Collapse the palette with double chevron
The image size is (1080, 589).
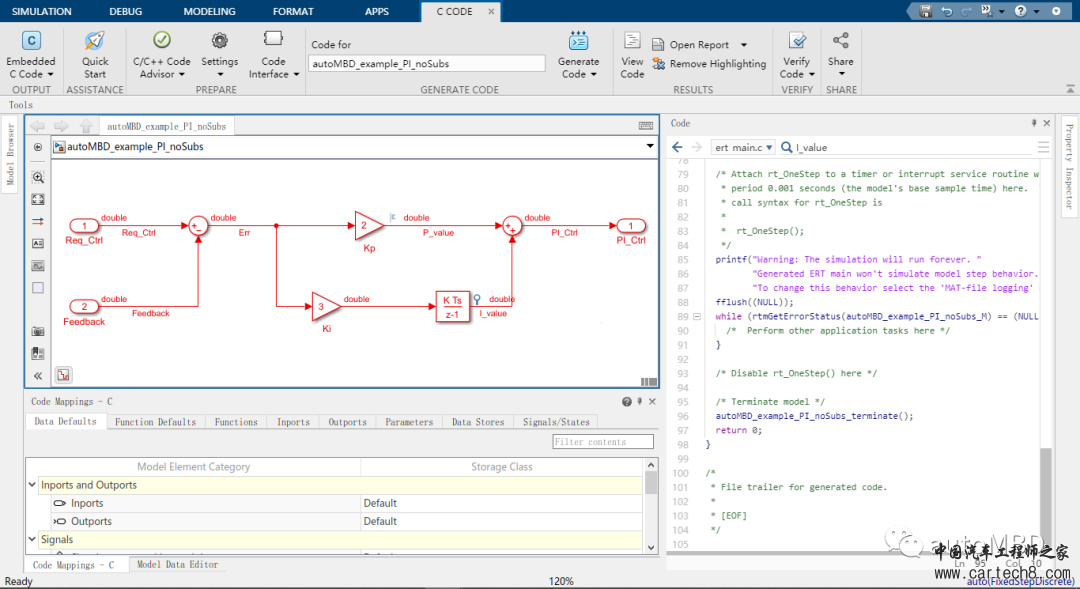click(38, 375)
